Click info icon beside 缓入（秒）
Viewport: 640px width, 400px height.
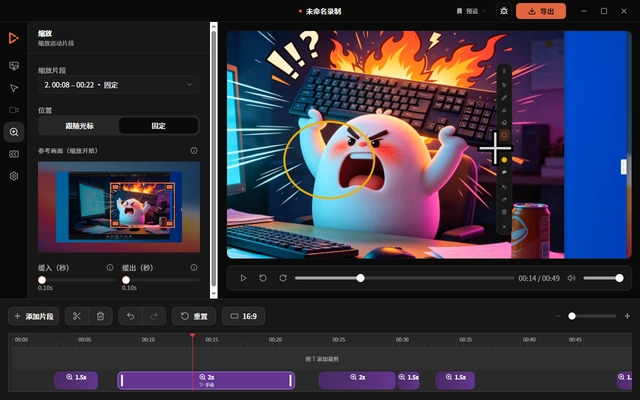coord(110,268)
